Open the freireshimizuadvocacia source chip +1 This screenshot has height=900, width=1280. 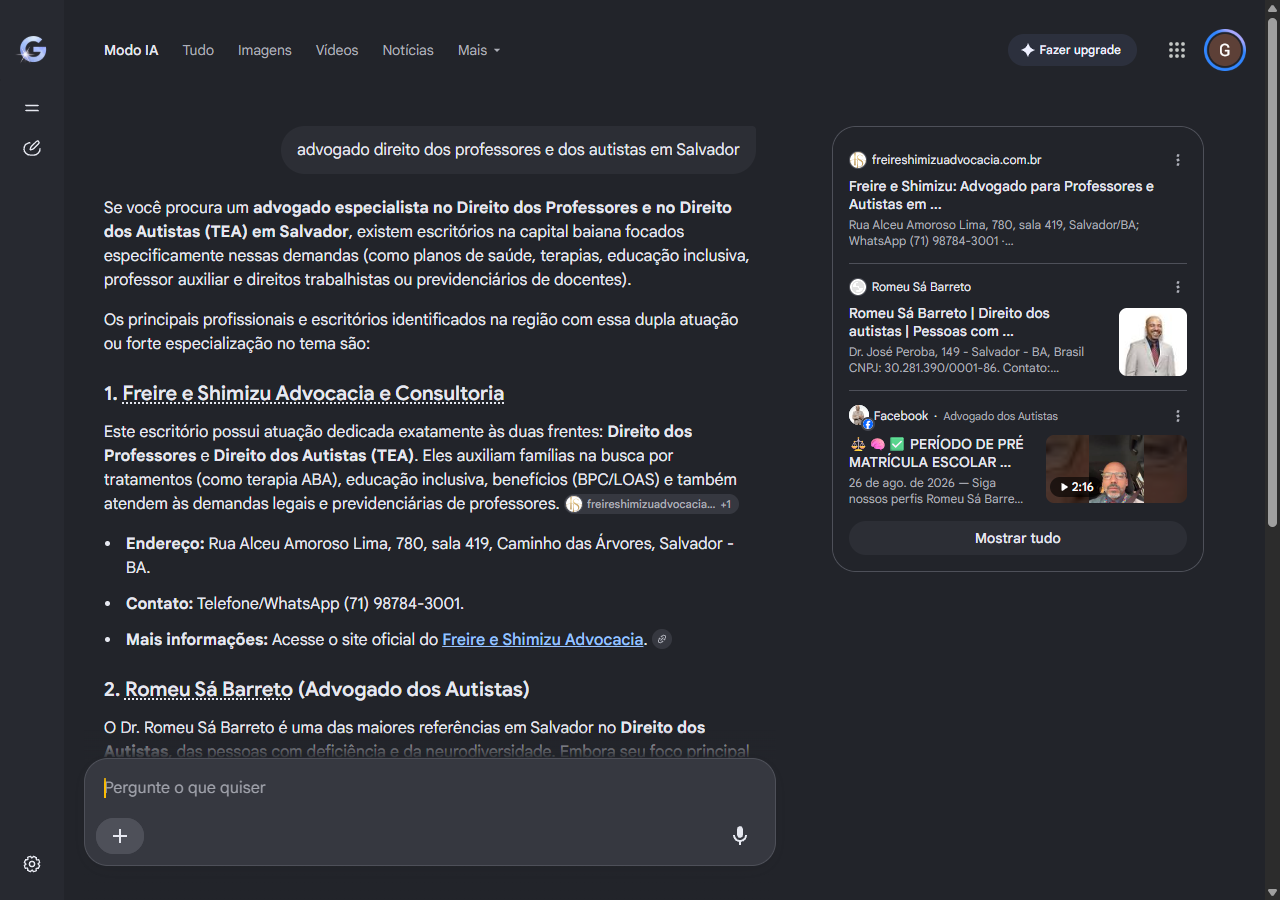(652, 504)
